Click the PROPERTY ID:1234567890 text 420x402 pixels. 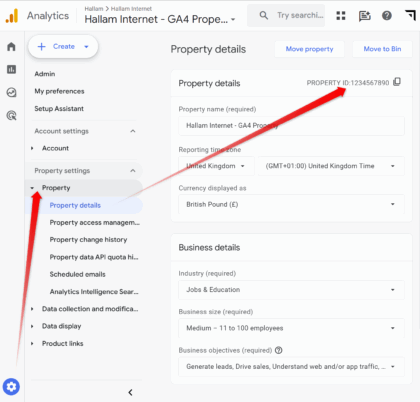pyautogui.click(x=348, y=83)
